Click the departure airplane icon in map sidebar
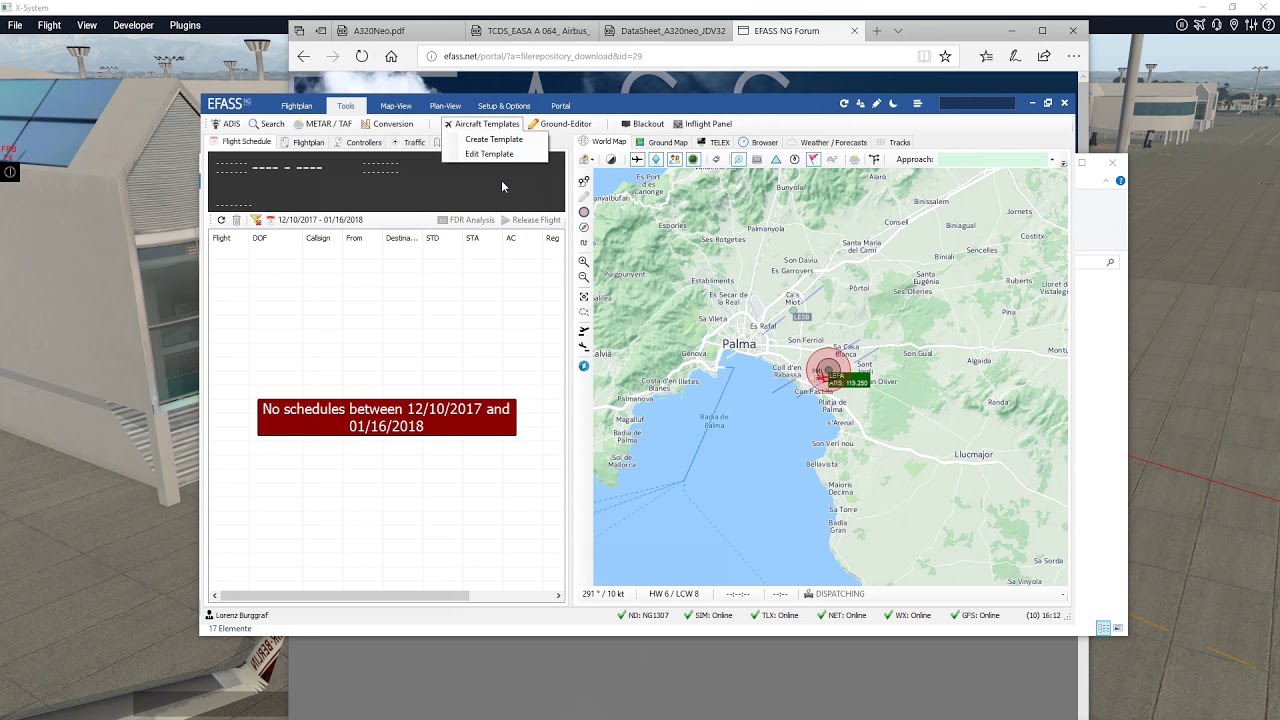This screenshot has width=1280, height=720. [x=584, y=331]
